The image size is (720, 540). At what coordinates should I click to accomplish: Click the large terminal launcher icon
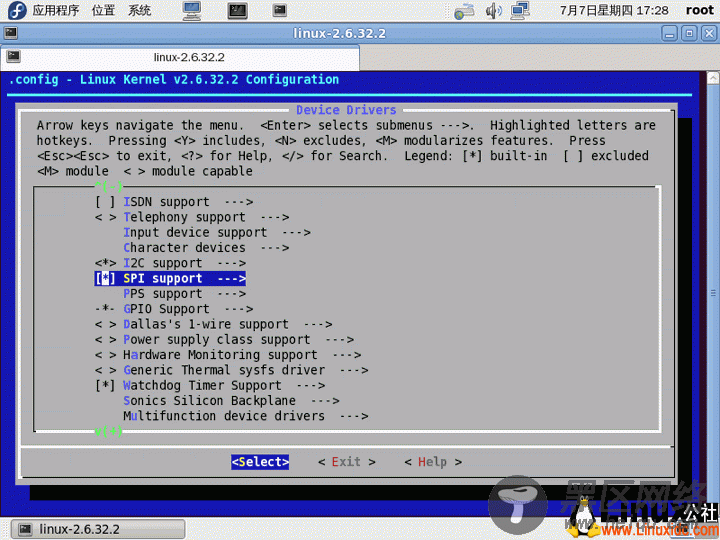tap(238, 11)
